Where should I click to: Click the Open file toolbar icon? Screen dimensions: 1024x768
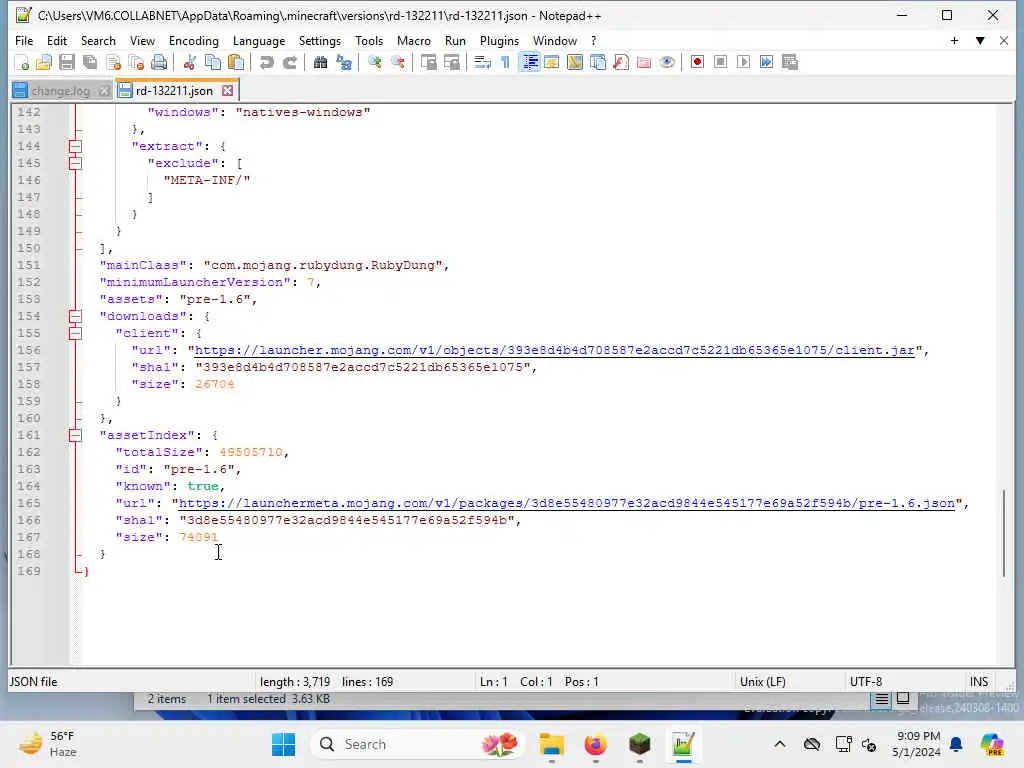click(x=44, y=62)
